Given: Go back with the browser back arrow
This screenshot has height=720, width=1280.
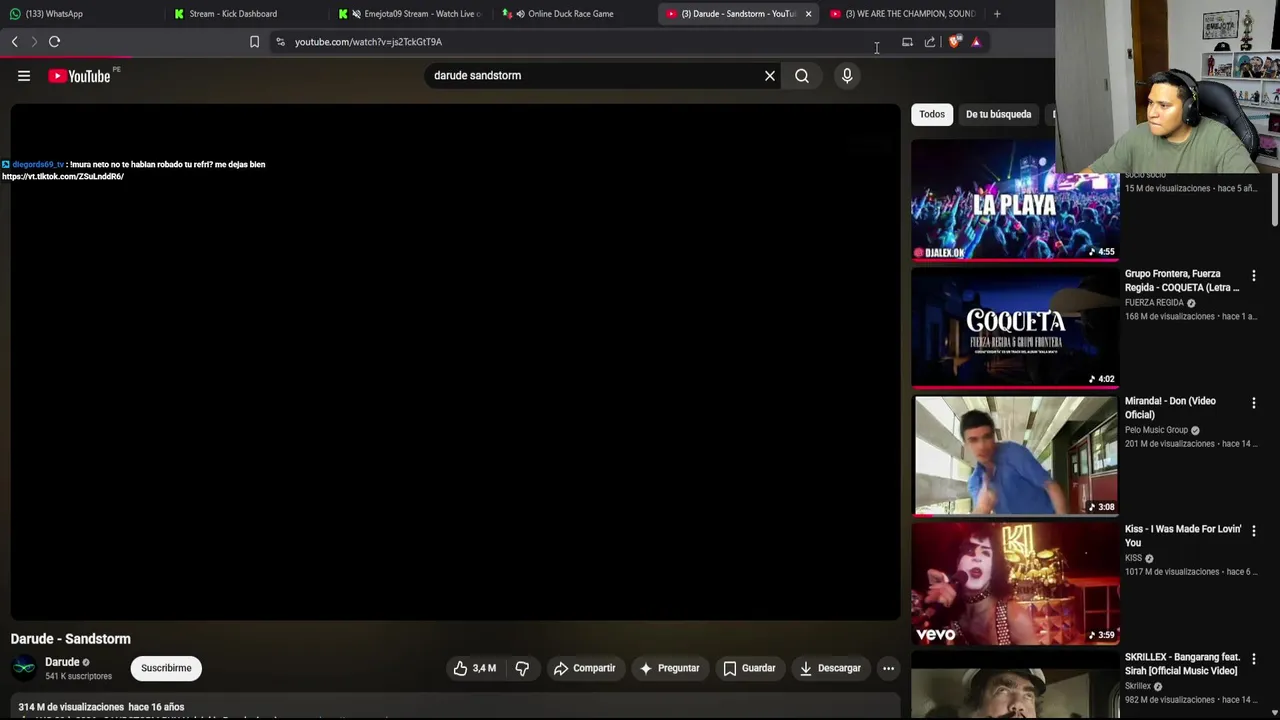Looking at the screenshot, I should (14, 42).
